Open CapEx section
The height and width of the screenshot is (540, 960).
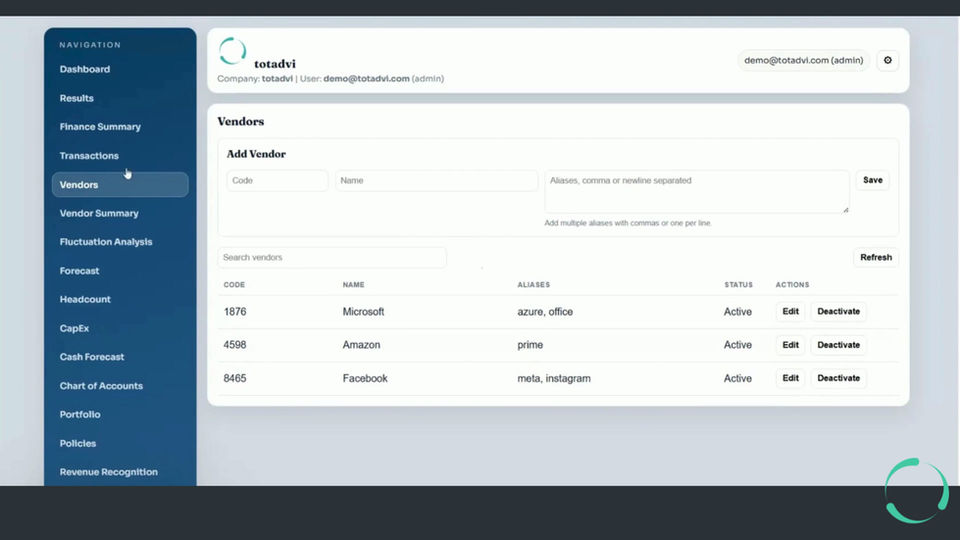74,328
